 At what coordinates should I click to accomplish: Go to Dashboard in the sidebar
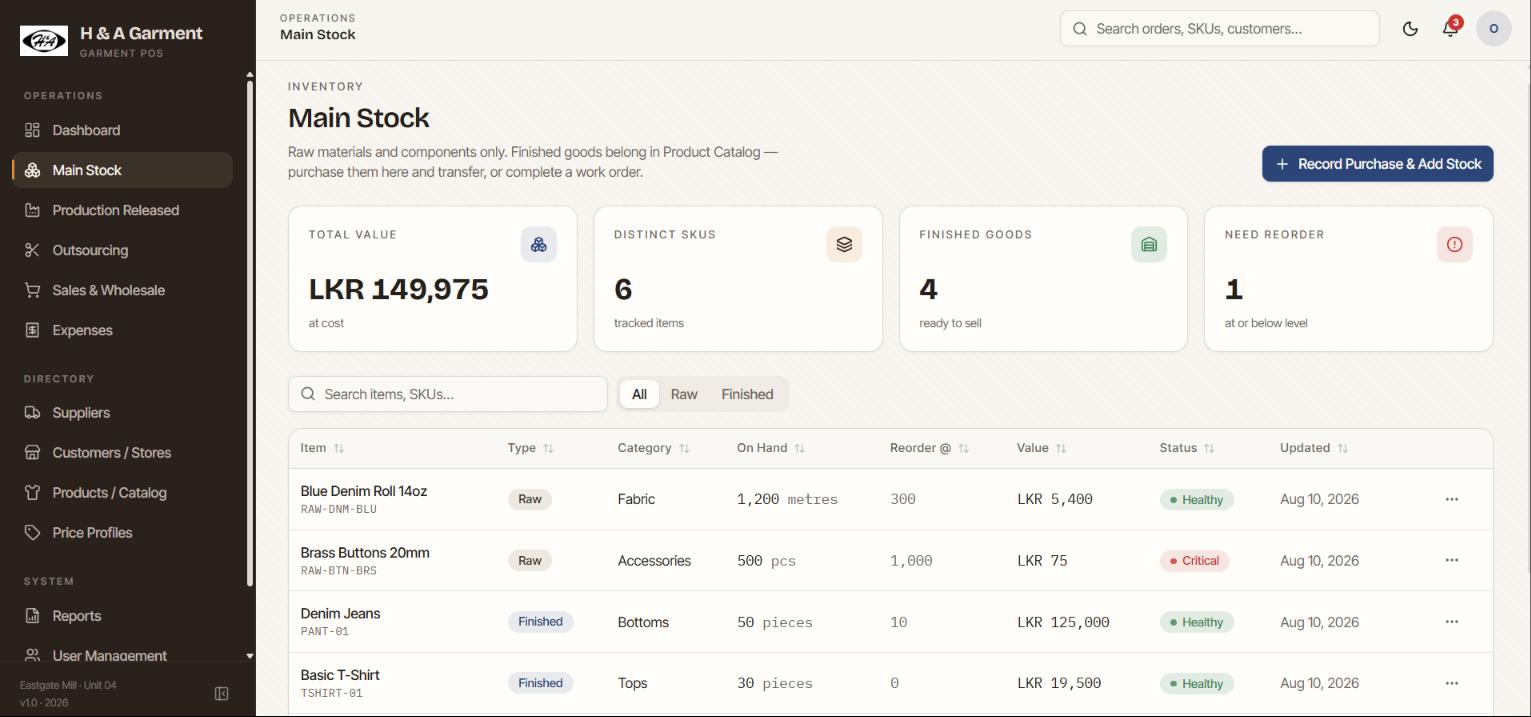pyautogui.click(x=122, y=130)
